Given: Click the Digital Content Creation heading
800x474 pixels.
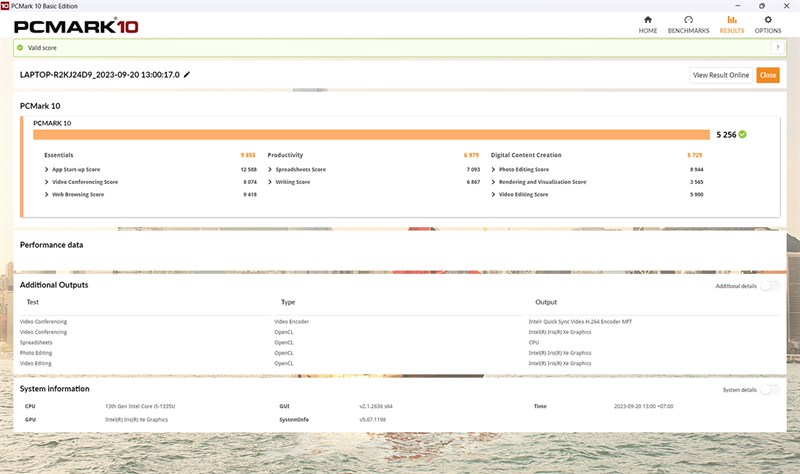Looking at the screenshot, I should pos(526,155).
